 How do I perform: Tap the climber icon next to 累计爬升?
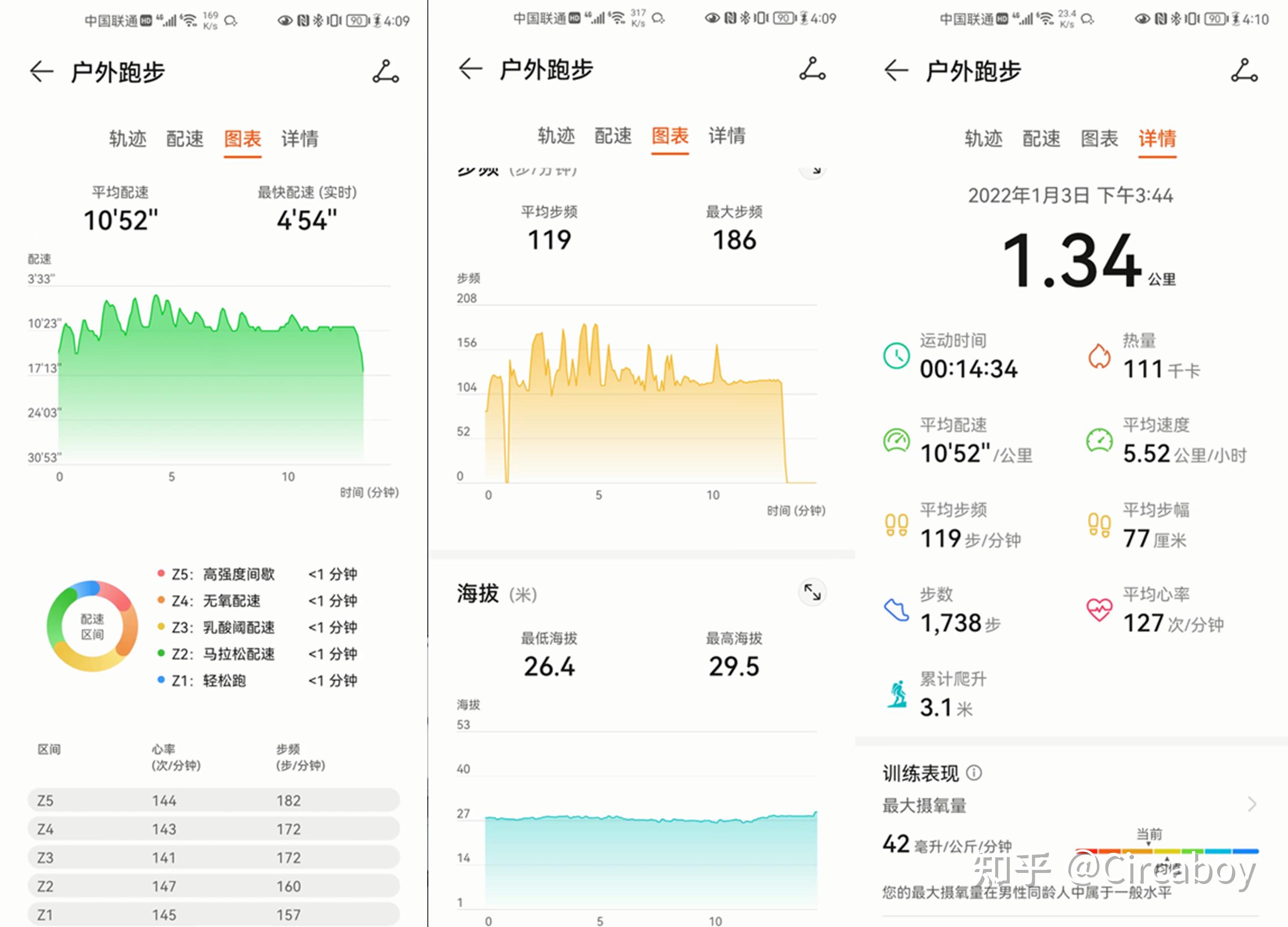(896, 694)
